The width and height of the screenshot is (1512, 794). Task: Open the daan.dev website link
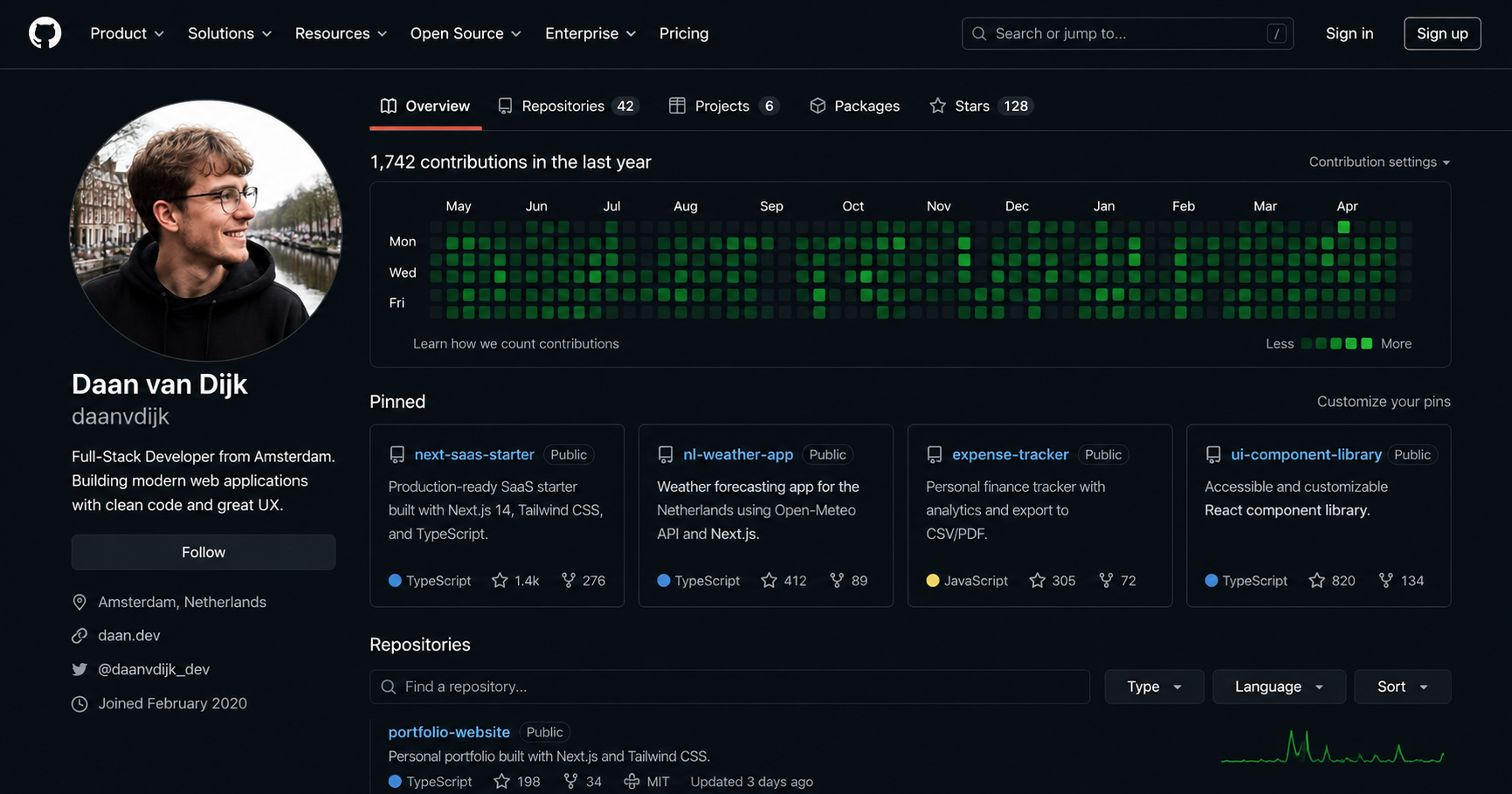click(129, 635)
